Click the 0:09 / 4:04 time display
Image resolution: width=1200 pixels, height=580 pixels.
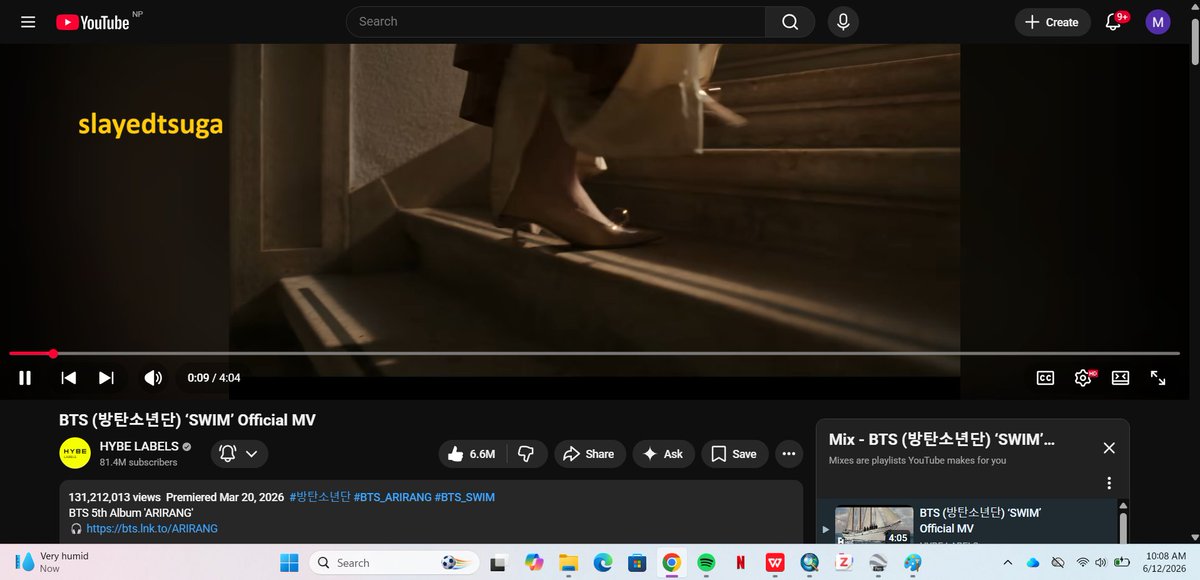click(214, 378)
